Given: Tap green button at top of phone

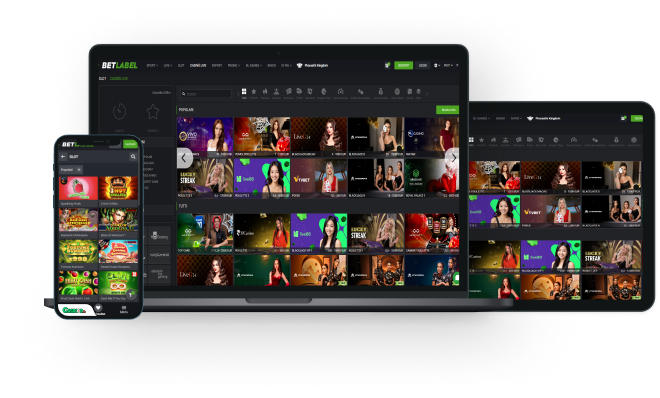Looking at the screenshot, I should coord(130,144).
